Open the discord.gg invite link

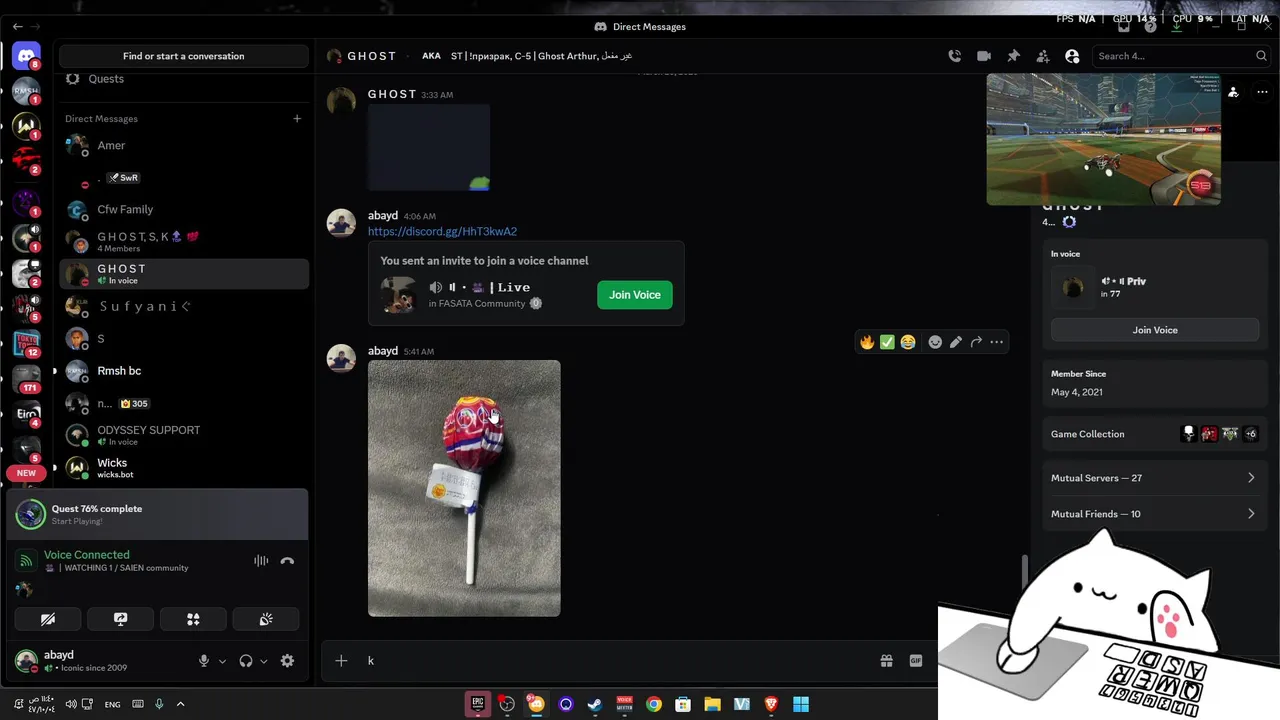[442, 231]
